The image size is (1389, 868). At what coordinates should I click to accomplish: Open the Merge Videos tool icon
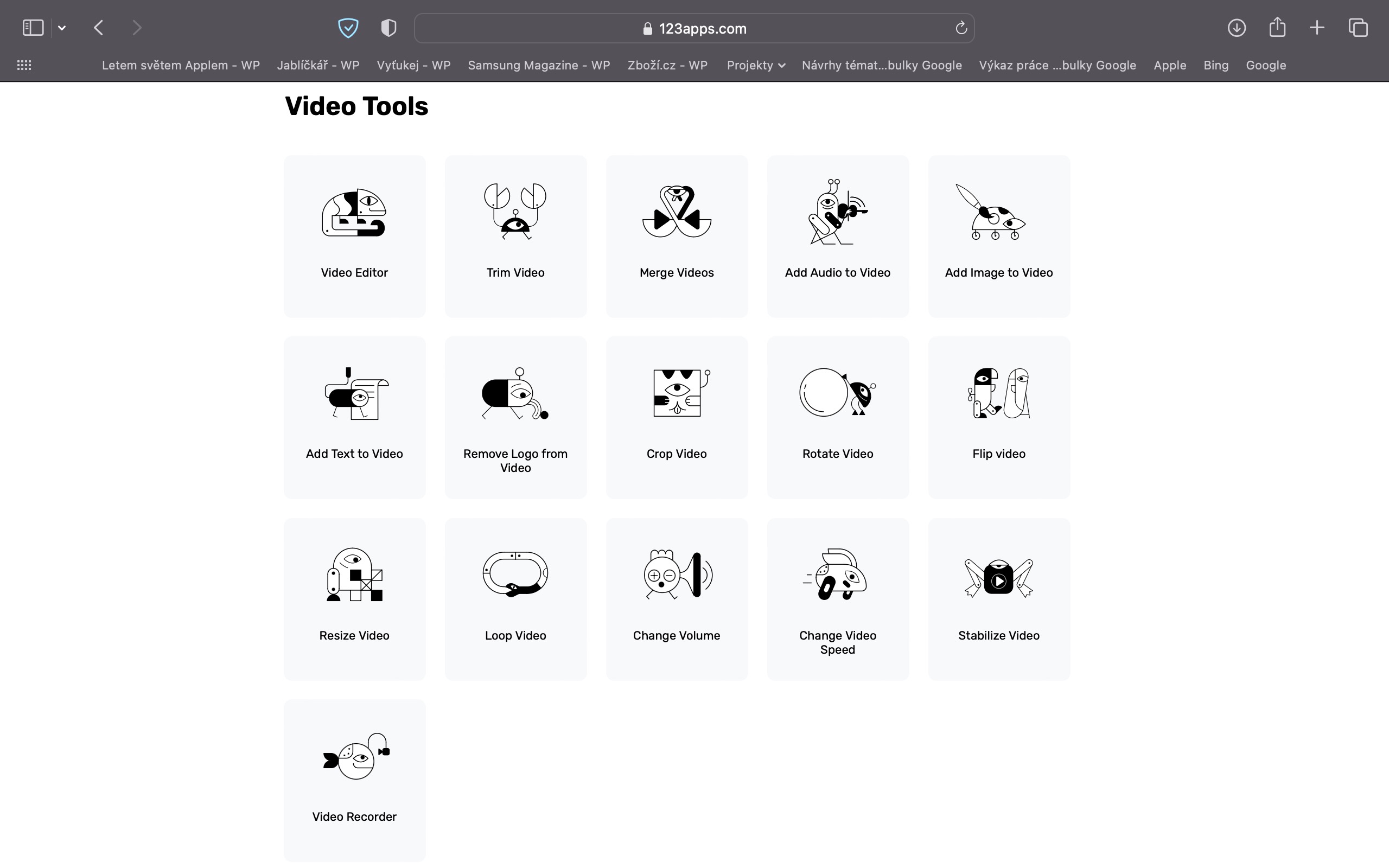677,211
